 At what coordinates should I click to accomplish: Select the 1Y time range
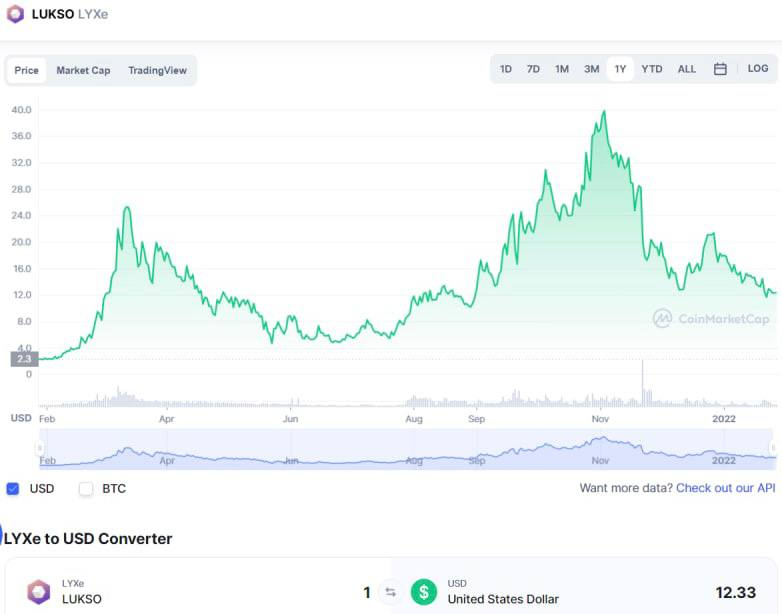coord(620,69)
